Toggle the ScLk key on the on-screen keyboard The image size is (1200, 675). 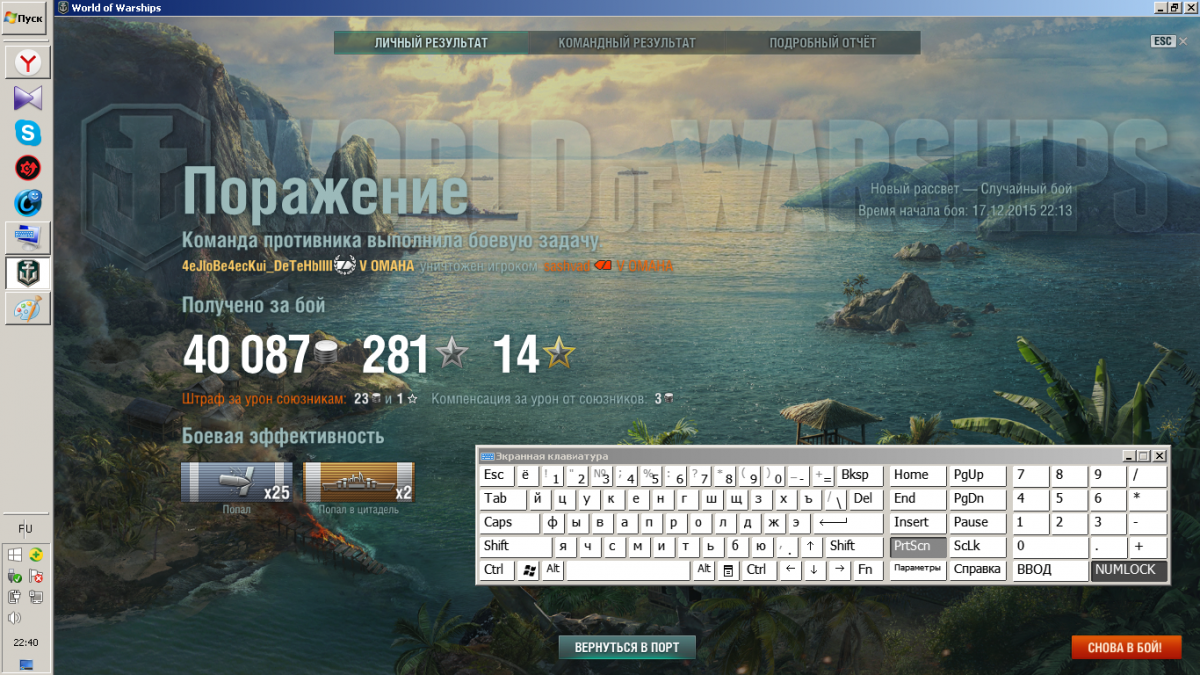(975, 546)
